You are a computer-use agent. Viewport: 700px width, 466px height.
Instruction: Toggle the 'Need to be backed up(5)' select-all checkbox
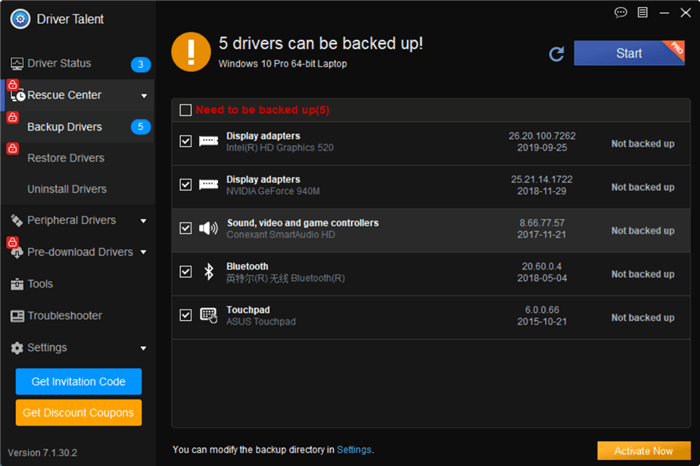click(185, 110)
